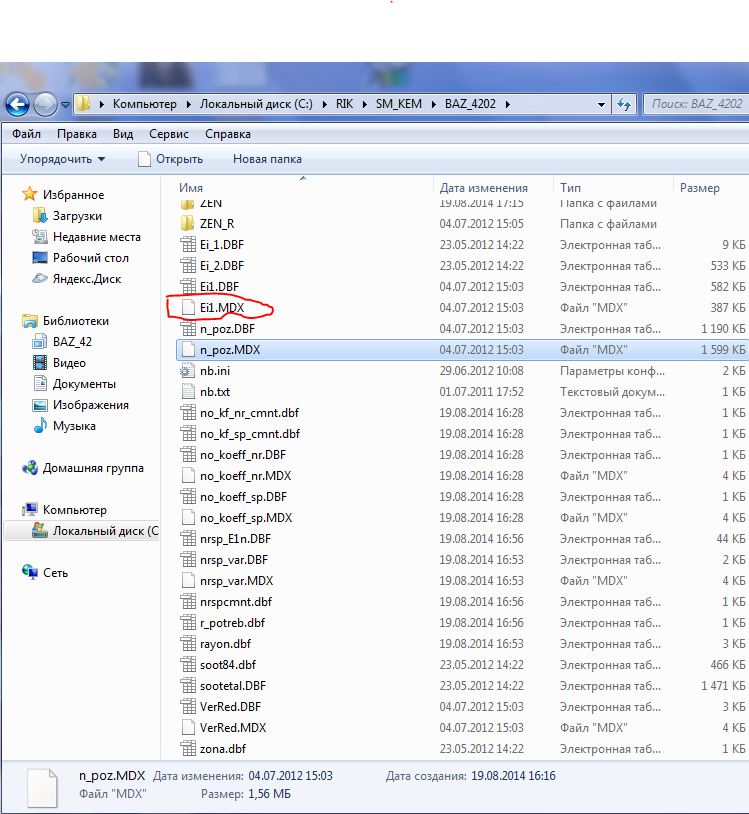Viewport: 749px width, 814px height.
Task: Click the Сеть network icon
Action: pyautogui.click(x=30, y=573)
